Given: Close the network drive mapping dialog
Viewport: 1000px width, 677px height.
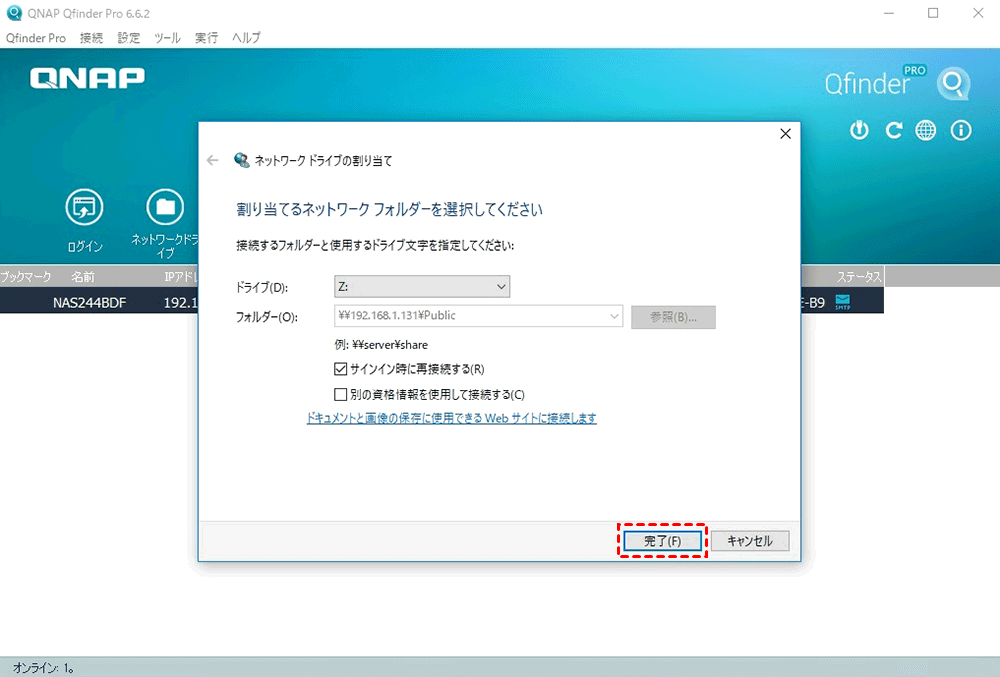Looking at the screenshot, I should coord(785,134).
